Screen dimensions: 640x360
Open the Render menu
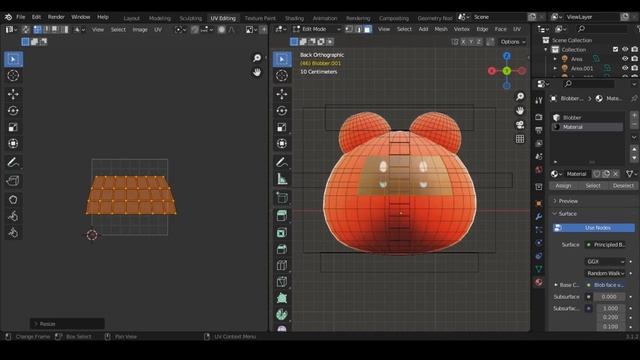56,17
